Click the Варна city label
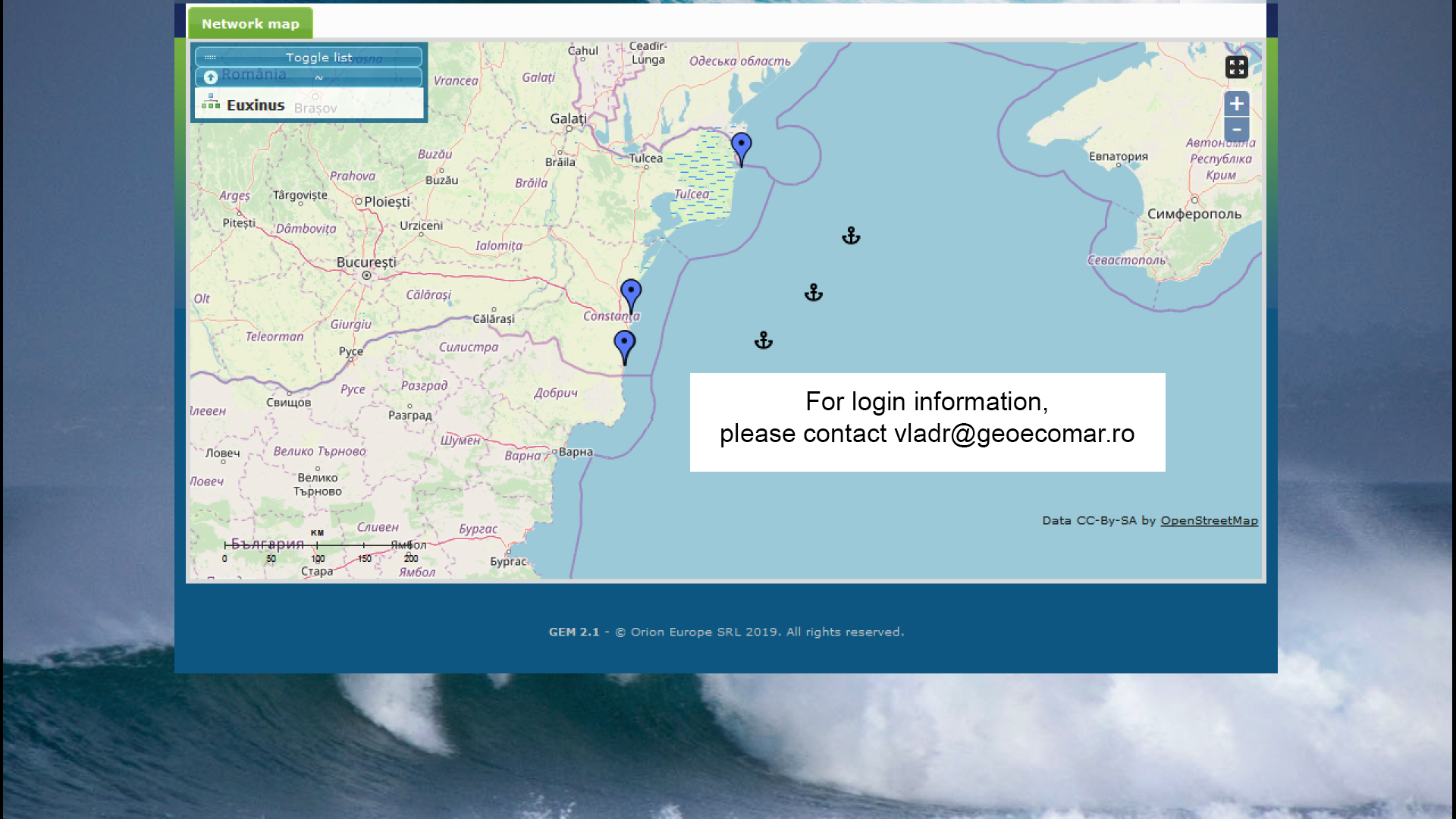 tap(576, 452)
